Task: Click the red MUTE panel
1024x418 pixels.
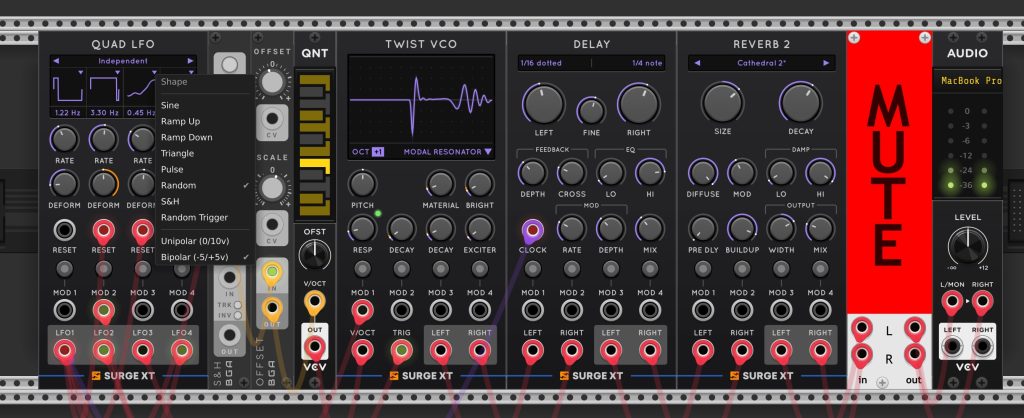Action: [889, 172]
